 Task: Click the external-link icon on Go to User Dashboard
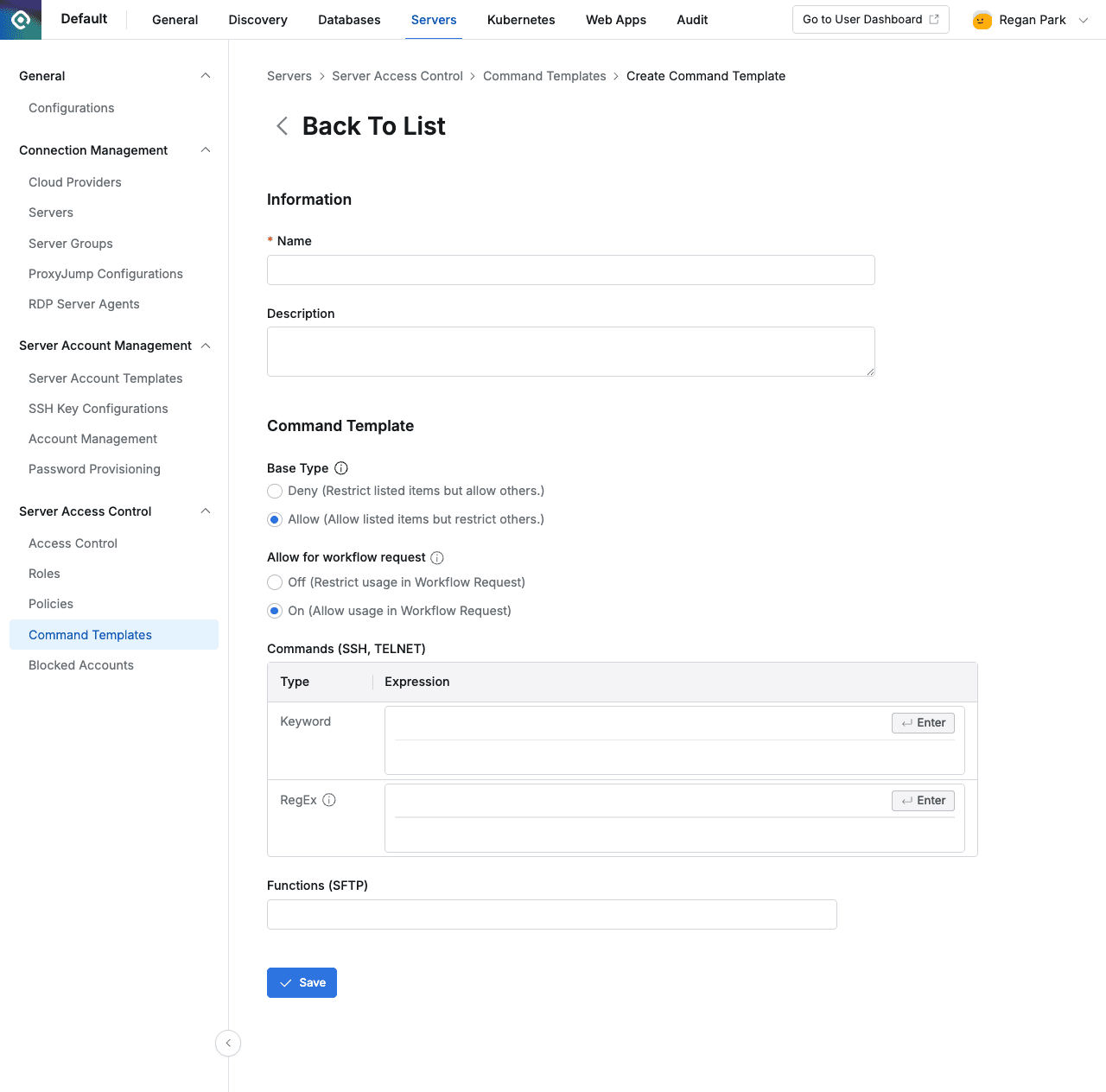936,18
